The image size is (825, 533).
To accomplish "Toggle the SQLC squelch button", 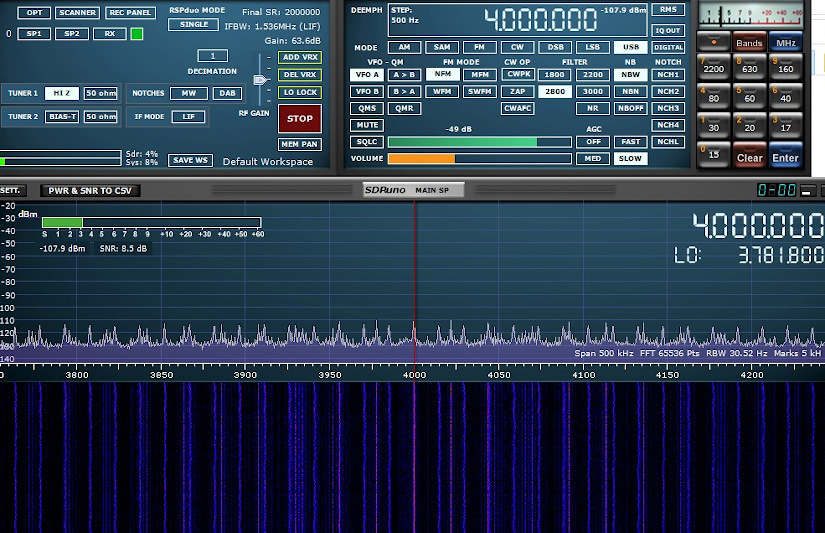I will pos(367,142).
